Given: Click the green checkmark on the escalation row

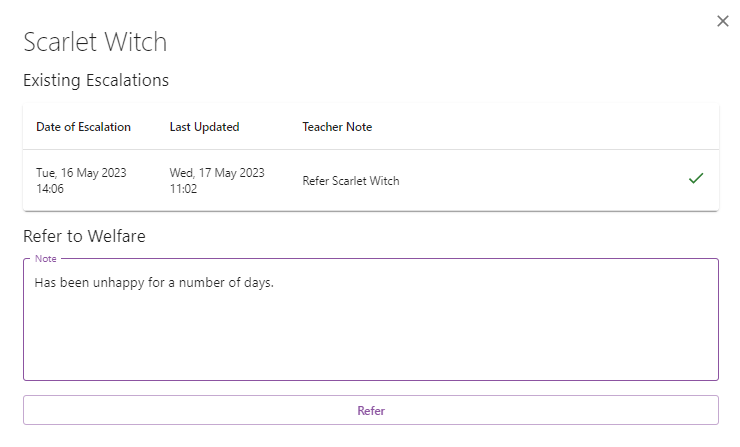Looking at the screenshot, I should (696, 179).
